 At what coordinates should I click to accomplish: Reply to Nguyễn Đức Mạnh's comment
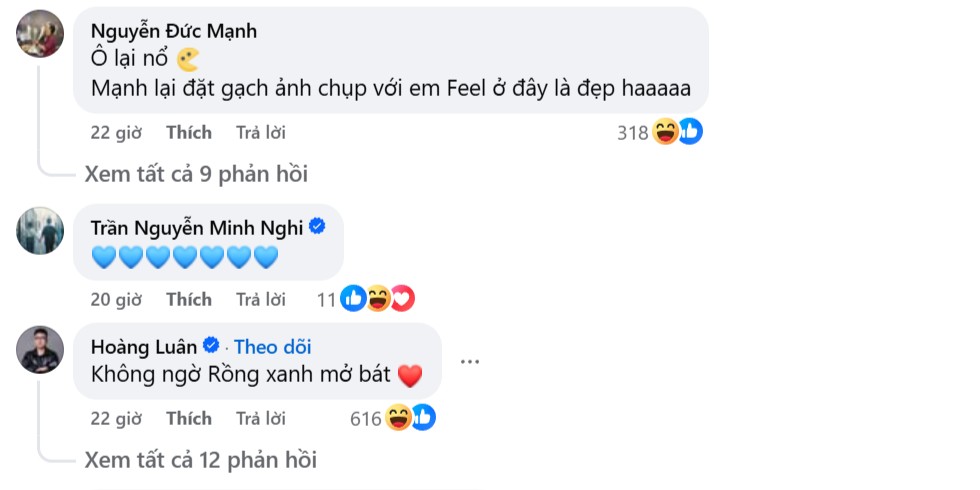coord(260,132)
